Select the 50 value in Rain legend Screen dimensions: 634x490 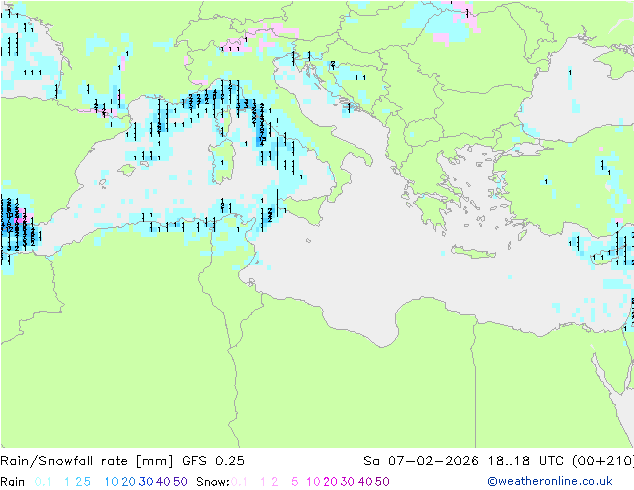(180, 482)
